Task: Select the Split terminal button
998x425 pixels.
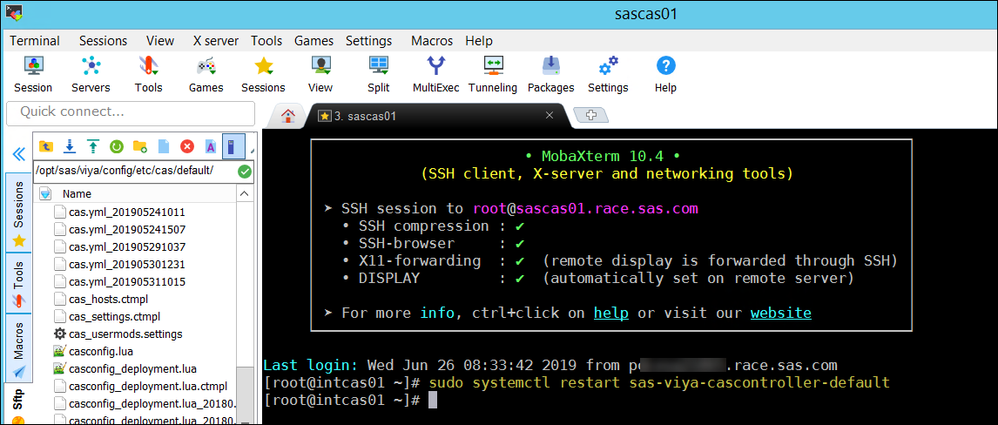Action: 379,74
